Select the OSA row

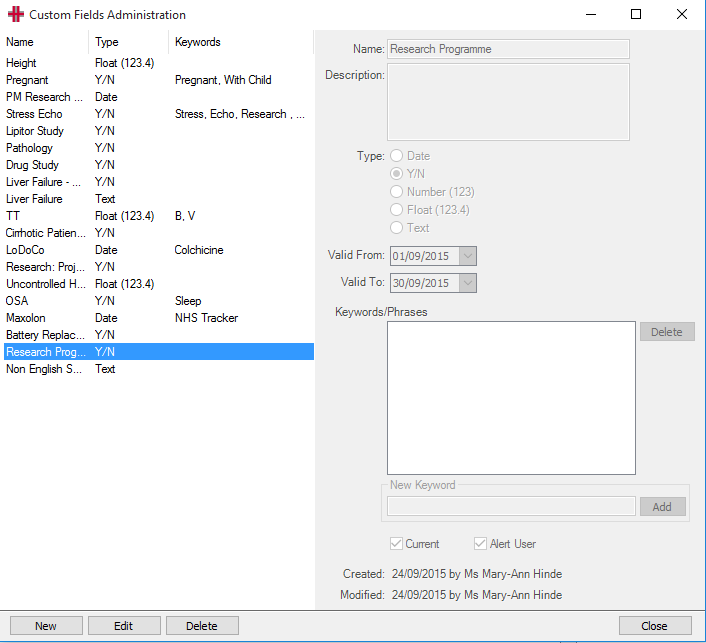coord(159,301)
